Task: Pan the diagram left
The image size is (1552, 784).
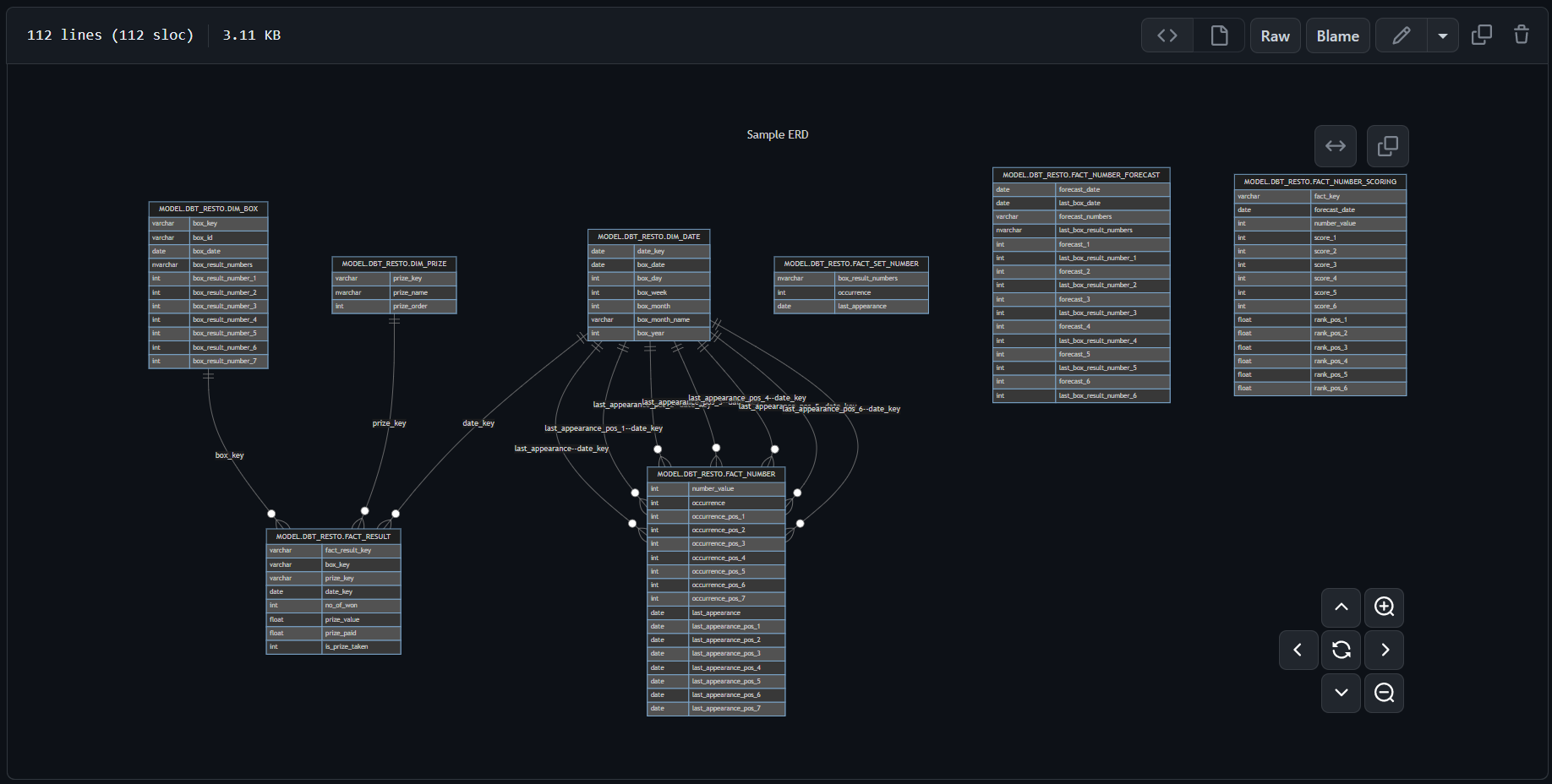Action: [1298, 650]
